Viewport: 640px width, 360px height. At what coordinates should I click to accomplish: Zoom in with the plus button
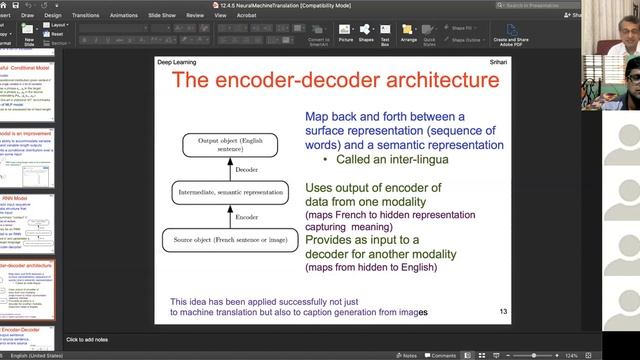[557, 356]
